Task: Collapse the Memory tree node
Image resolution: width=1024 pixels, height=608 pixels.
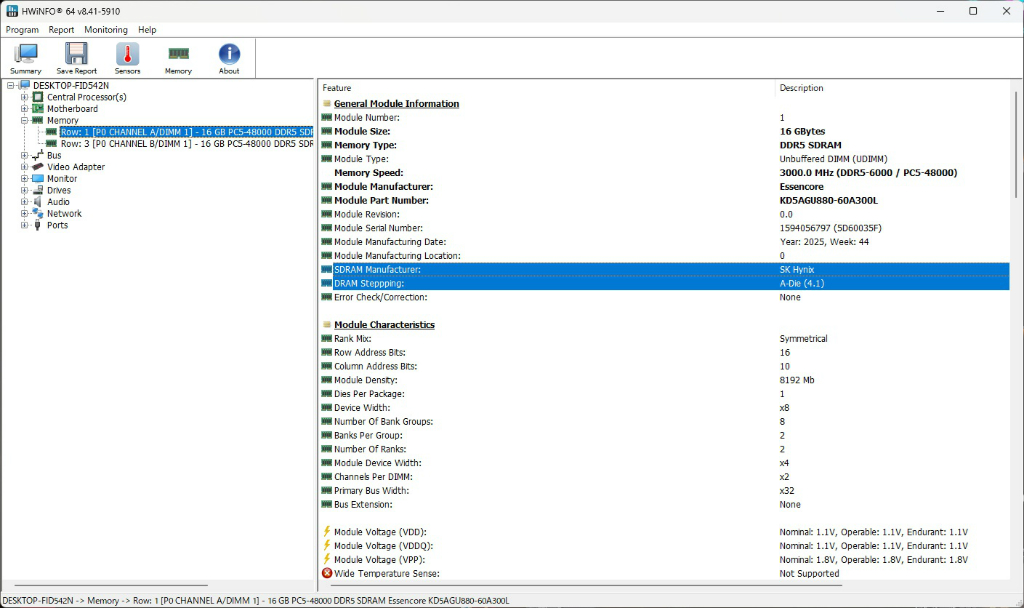Action: (x=24, y=121)
